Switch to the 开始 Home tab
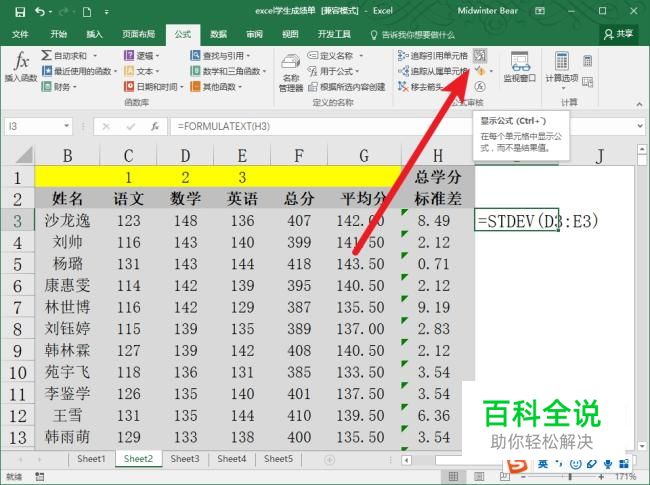Viewport: 650px width, 485px height. [x=58, y=34]
